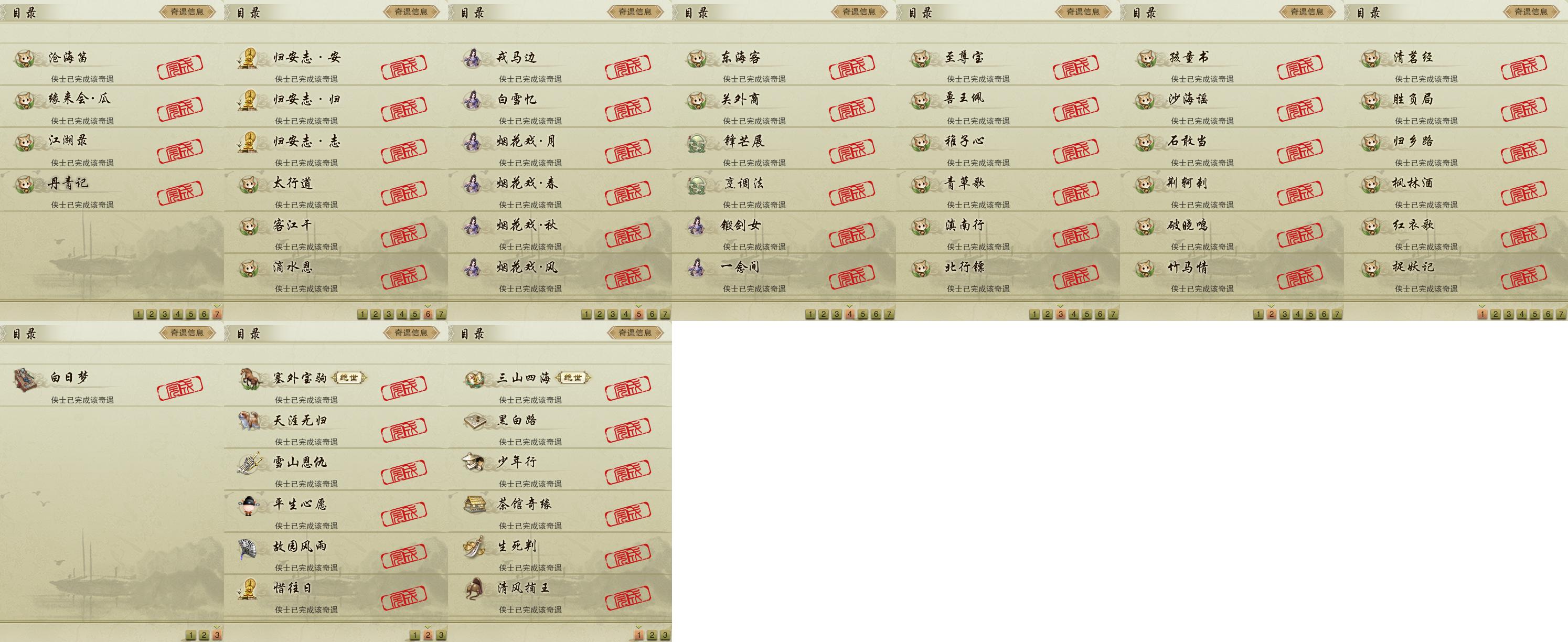
Task: Select the 捉妖记 entry title
Action: pyautogui.click(x=1413, y=267)
